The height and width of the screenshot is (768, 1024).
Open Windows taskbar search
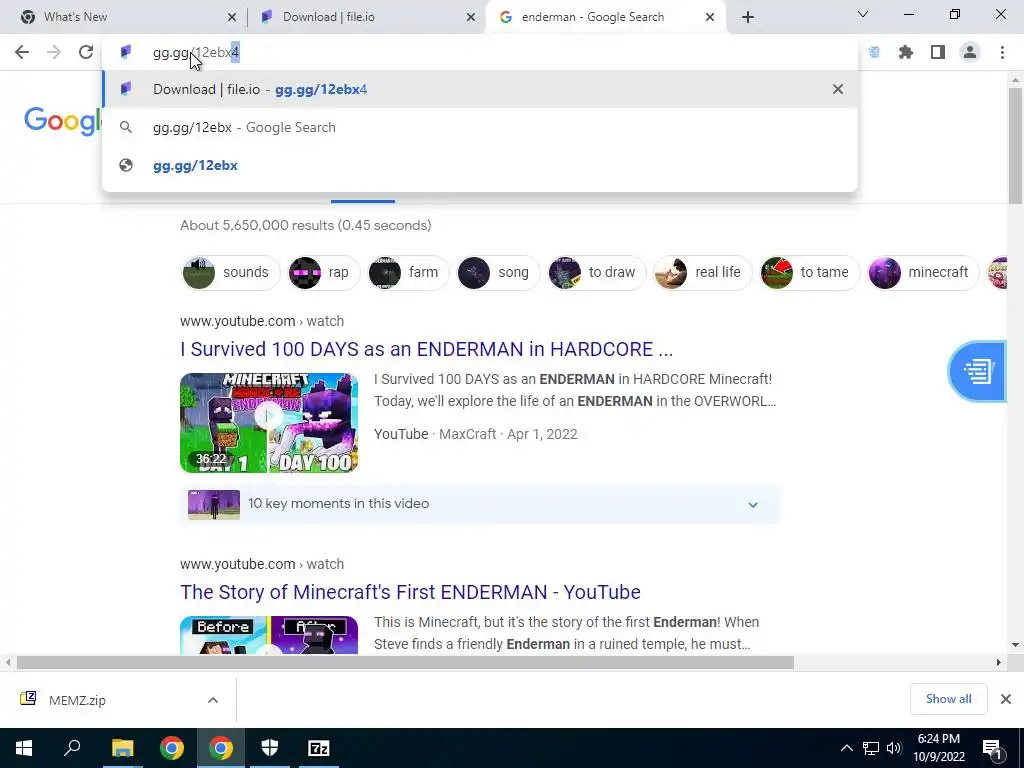[x=72, y=748]
